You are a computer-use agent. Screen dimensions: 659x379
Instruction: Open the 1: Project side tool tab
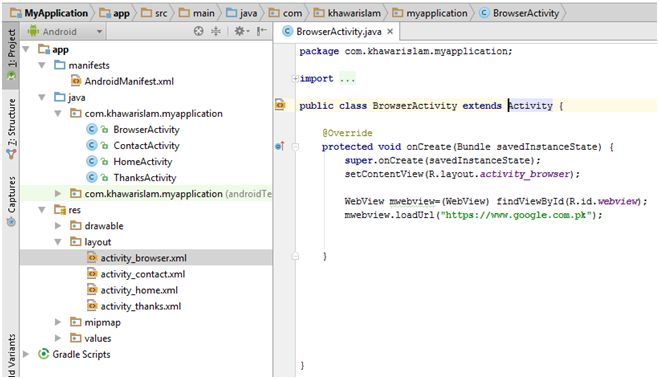[11, 54]
